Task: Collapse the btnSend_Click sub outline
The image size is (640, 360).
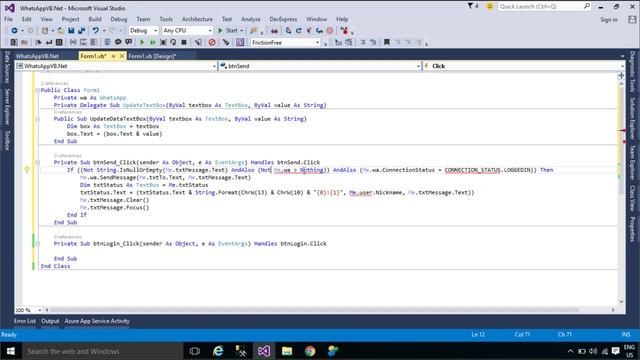Action: coord(38,162)
